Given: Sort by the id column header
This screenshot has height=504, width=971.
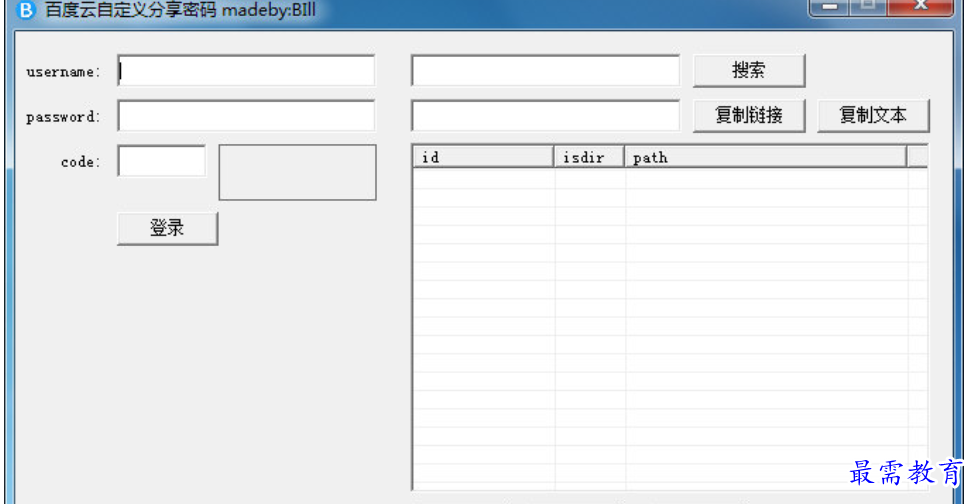Looking at the screenshot, I should coord(483,157).
